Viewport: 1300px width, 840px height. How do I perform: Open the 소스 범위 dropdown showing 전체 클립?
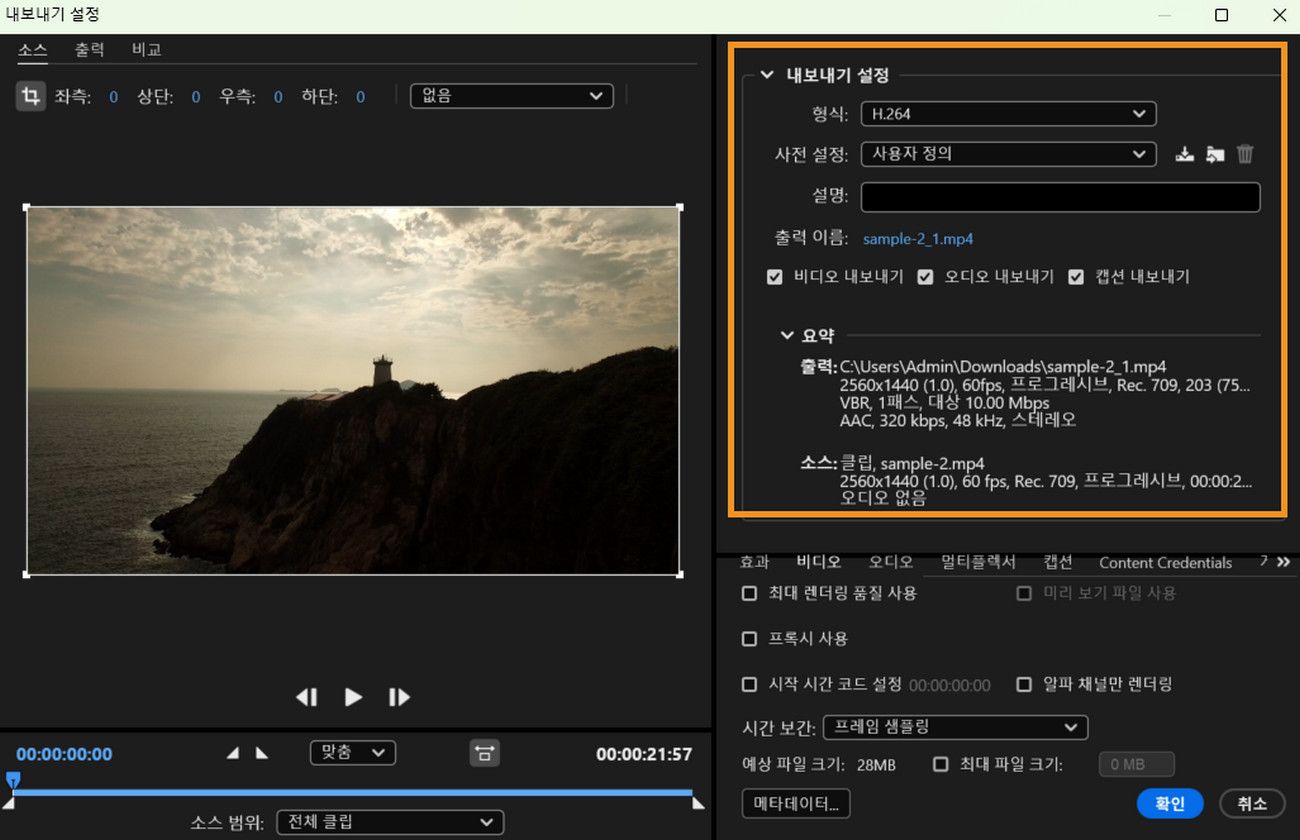click(389, 823)
